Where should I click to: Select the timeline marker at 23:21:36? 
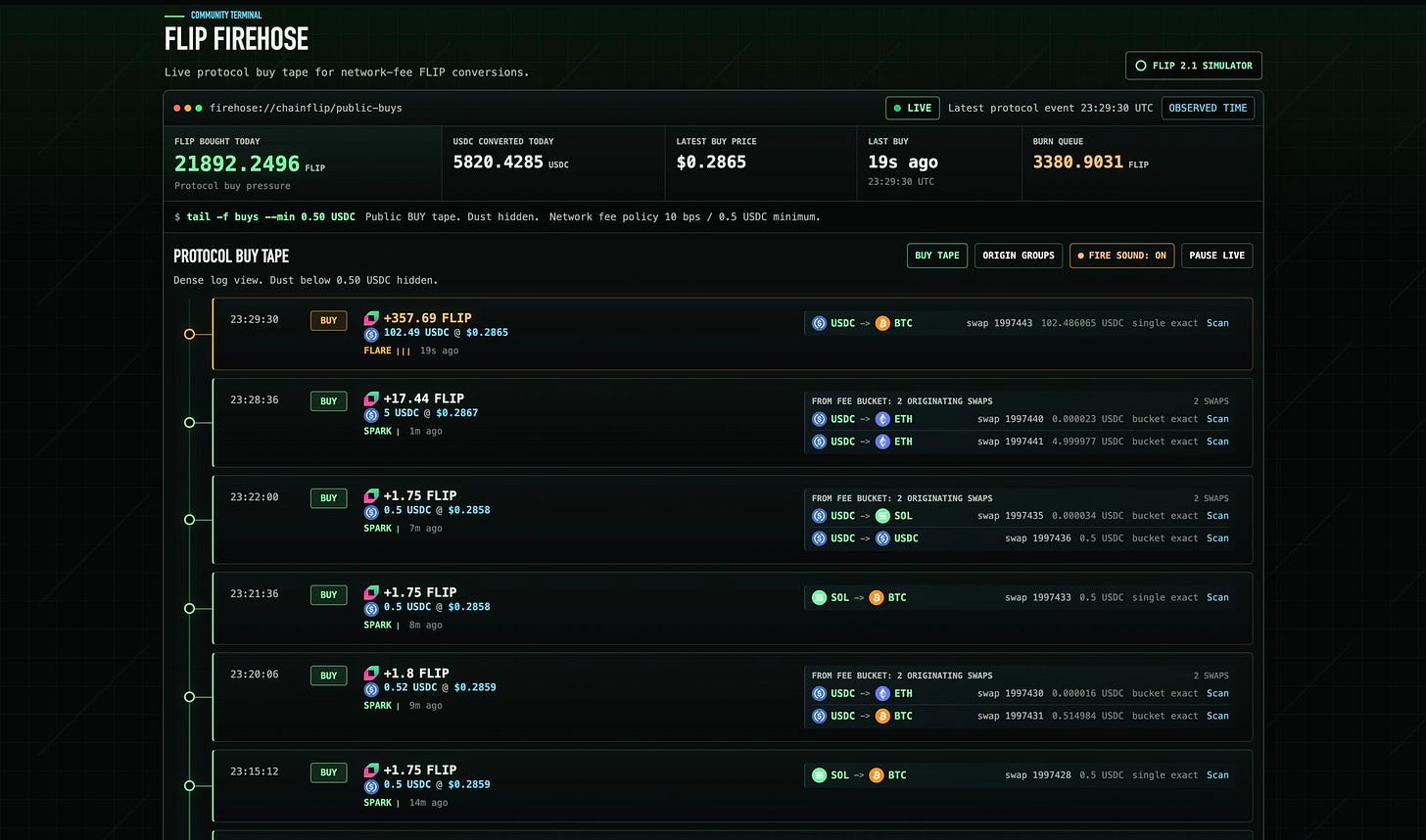[x=189, y=609]
